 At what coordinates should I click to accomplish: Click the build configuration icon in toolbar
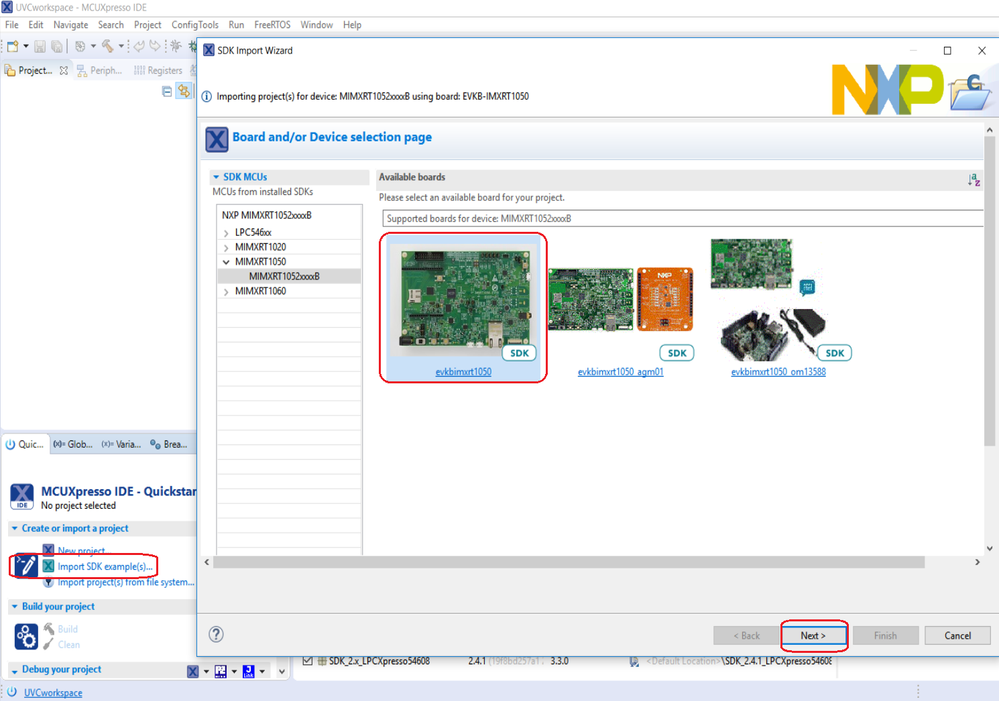coord(80,46)
